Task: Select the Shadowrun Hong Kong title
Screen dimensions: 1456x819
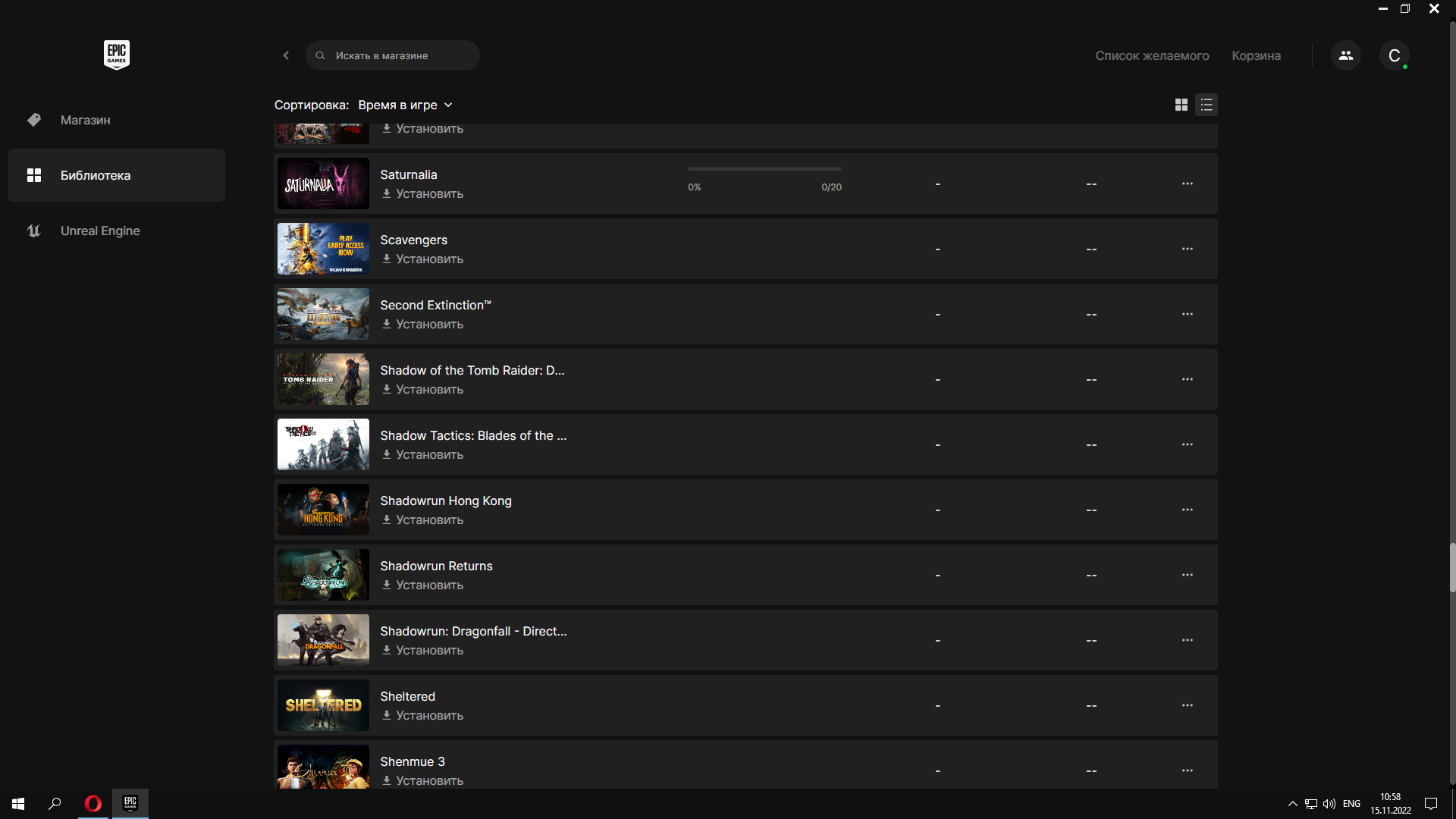Action: point(446,500)
